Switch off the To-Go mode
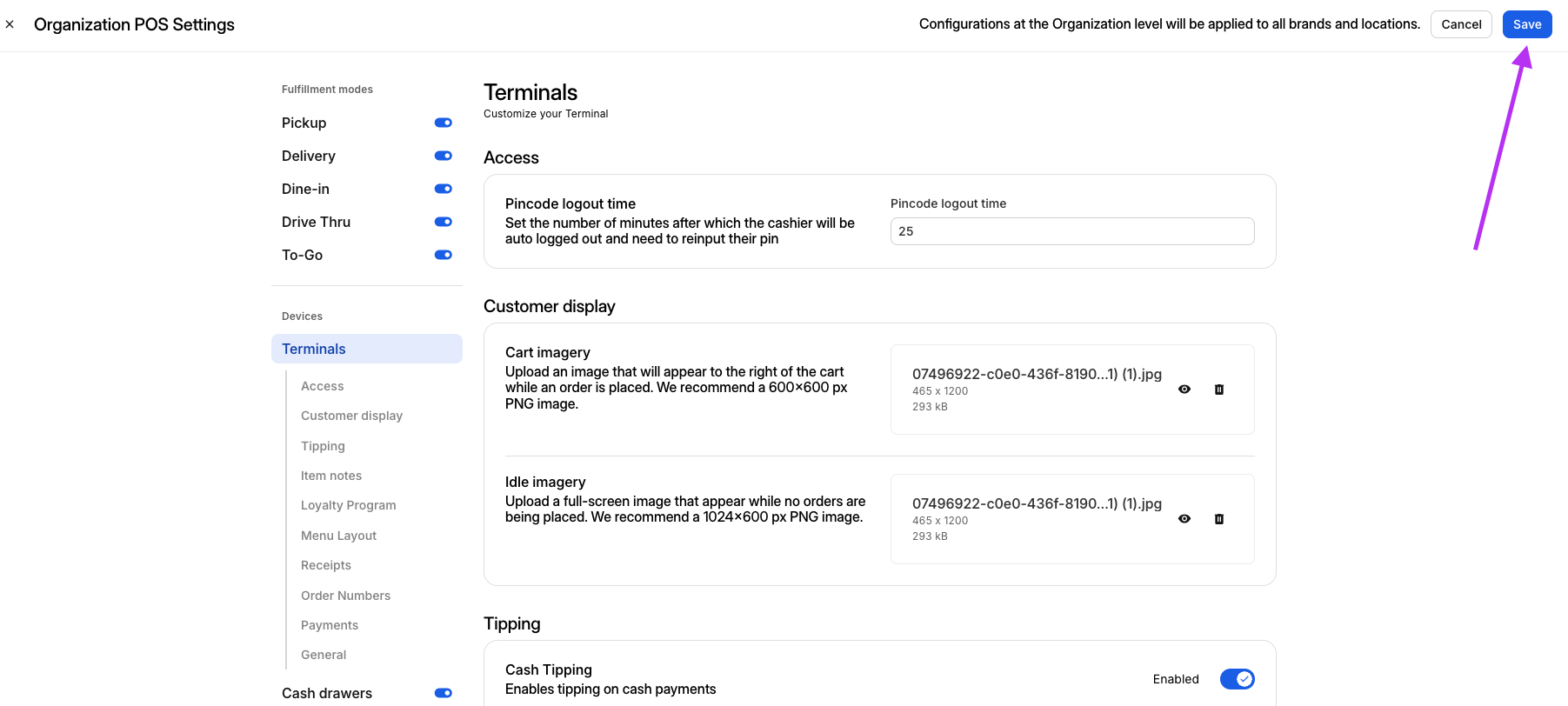Image resolution: width=1568 pixels, height=706 pixels. click(x=443, y=255)
